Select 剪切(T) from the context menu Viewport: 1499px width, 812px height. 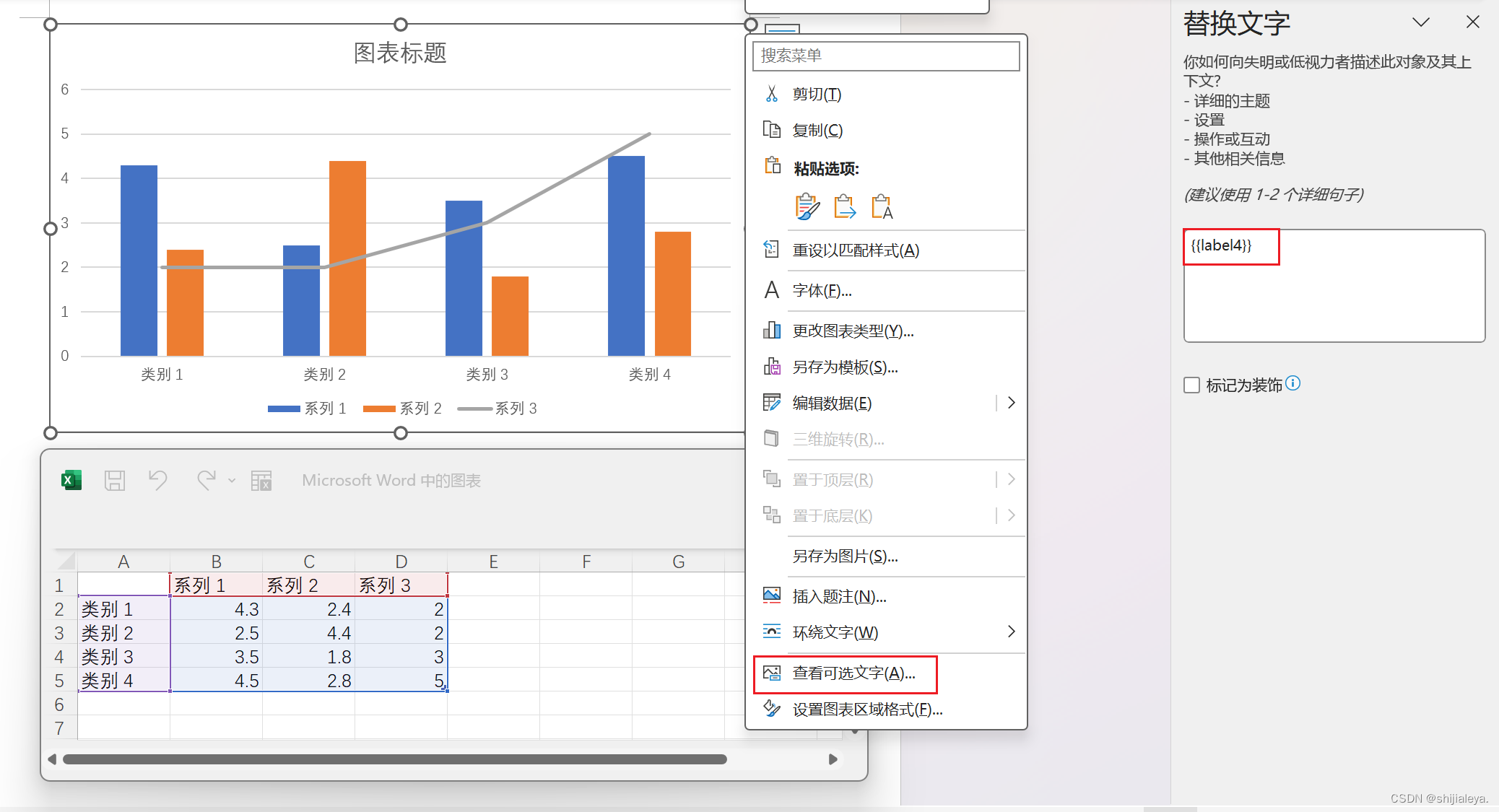click(x=817, y=94)
